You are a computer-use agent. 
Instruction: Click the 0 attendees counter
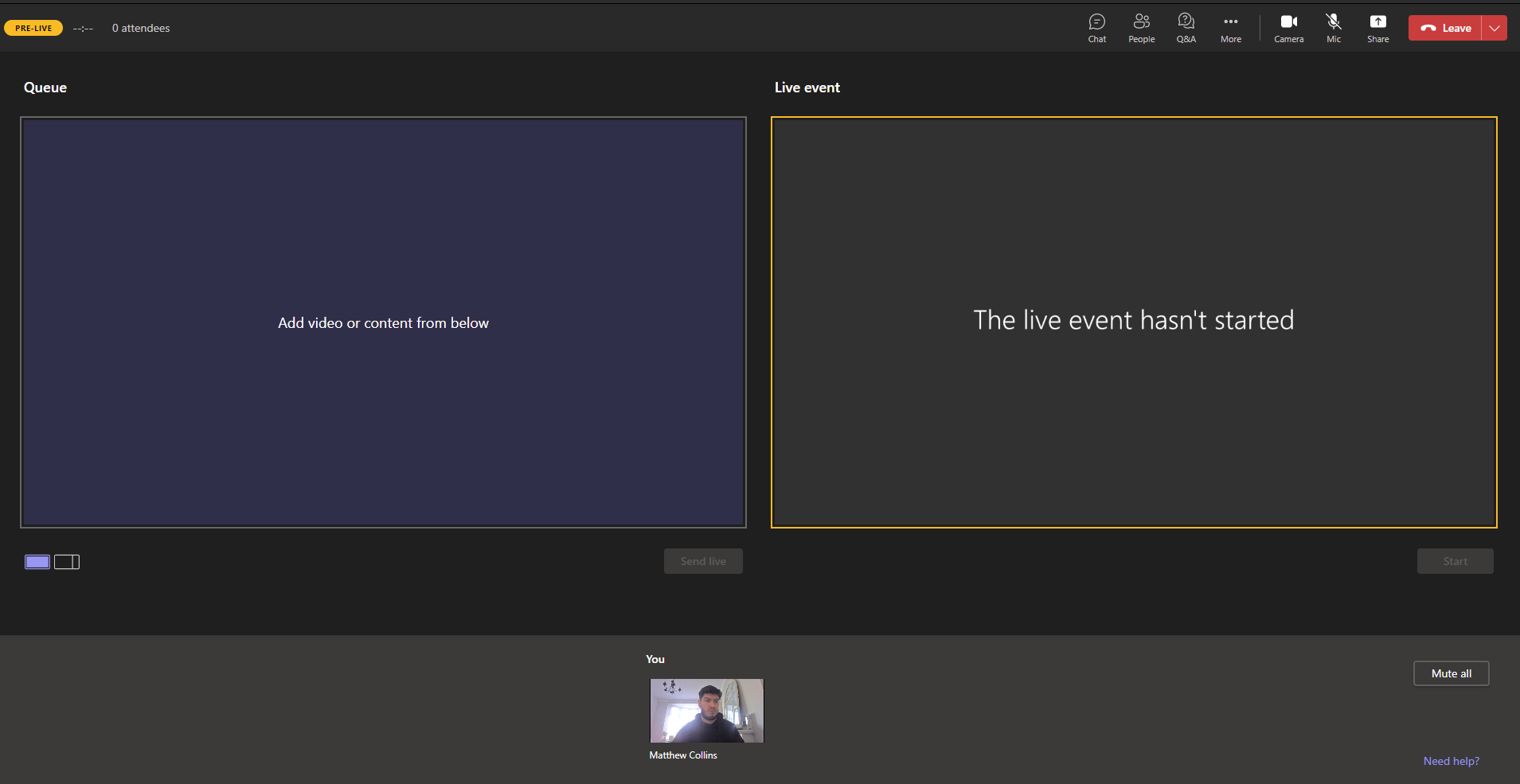(x=141, y=28)
